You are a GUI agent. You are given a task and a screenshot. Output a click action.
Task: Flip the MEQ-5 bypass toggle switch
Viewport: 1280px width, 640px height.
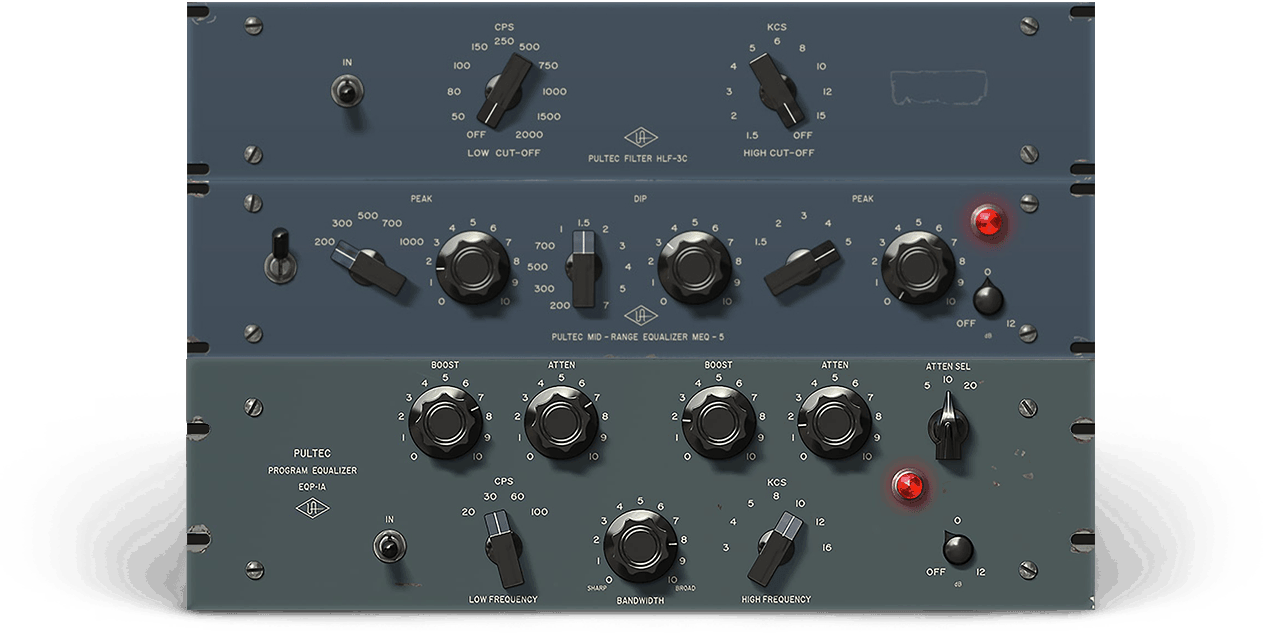[x=281, y=256]
